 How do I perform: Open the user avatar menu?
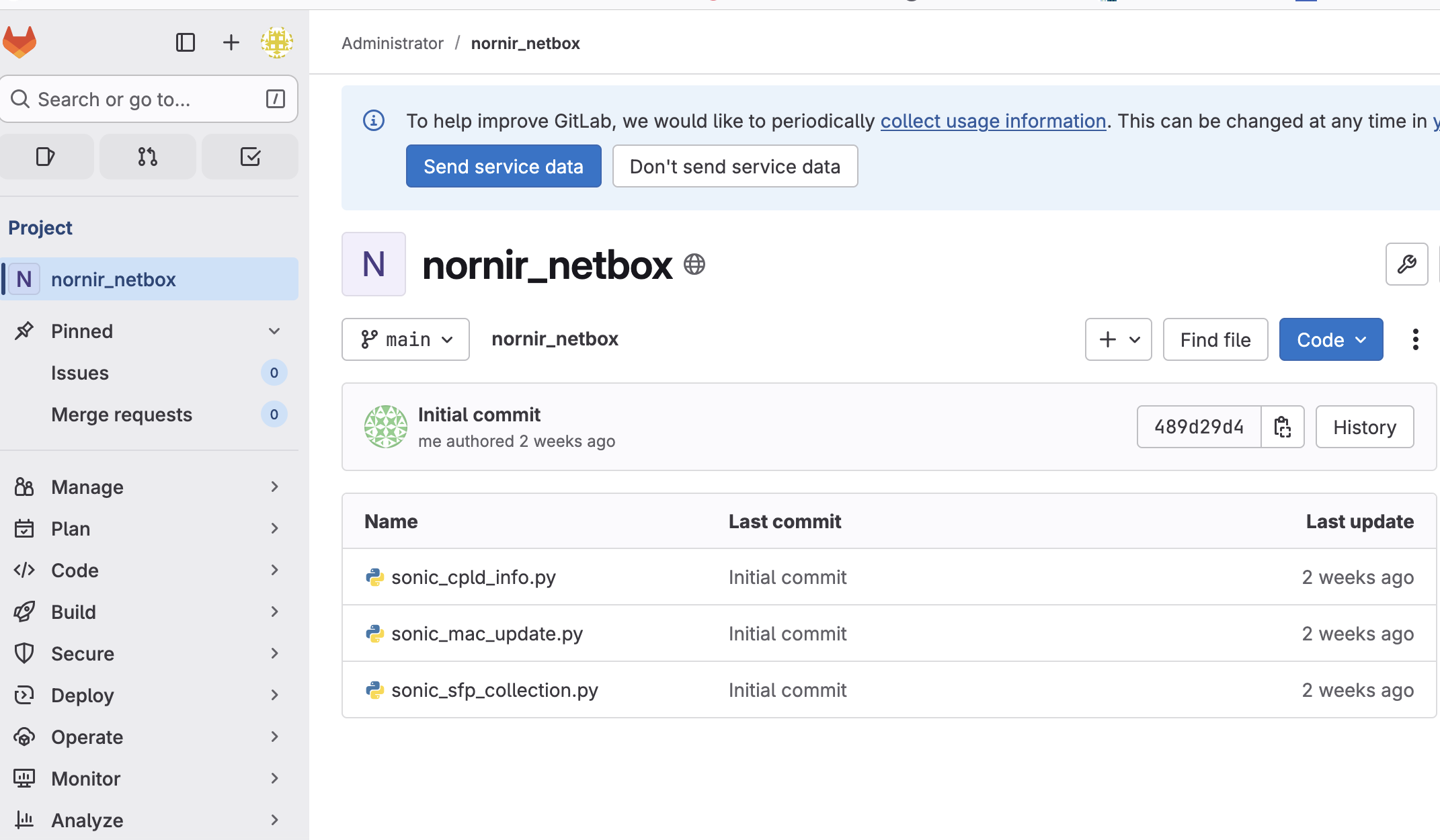tap(276, 42)
